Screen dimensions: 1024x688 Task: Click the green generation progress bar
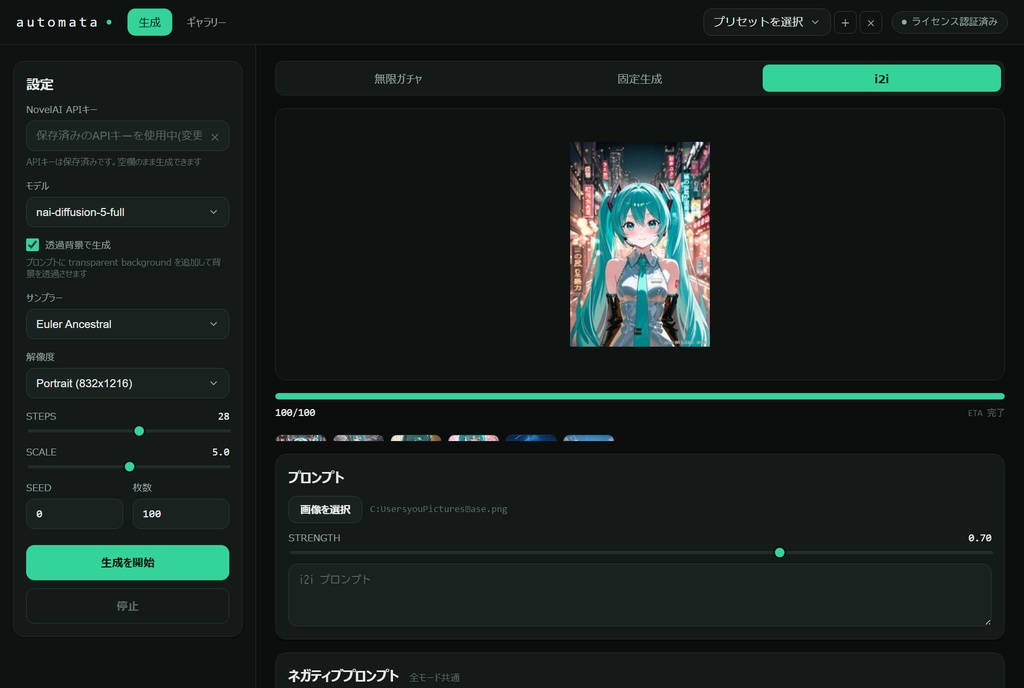click(640, 396)
